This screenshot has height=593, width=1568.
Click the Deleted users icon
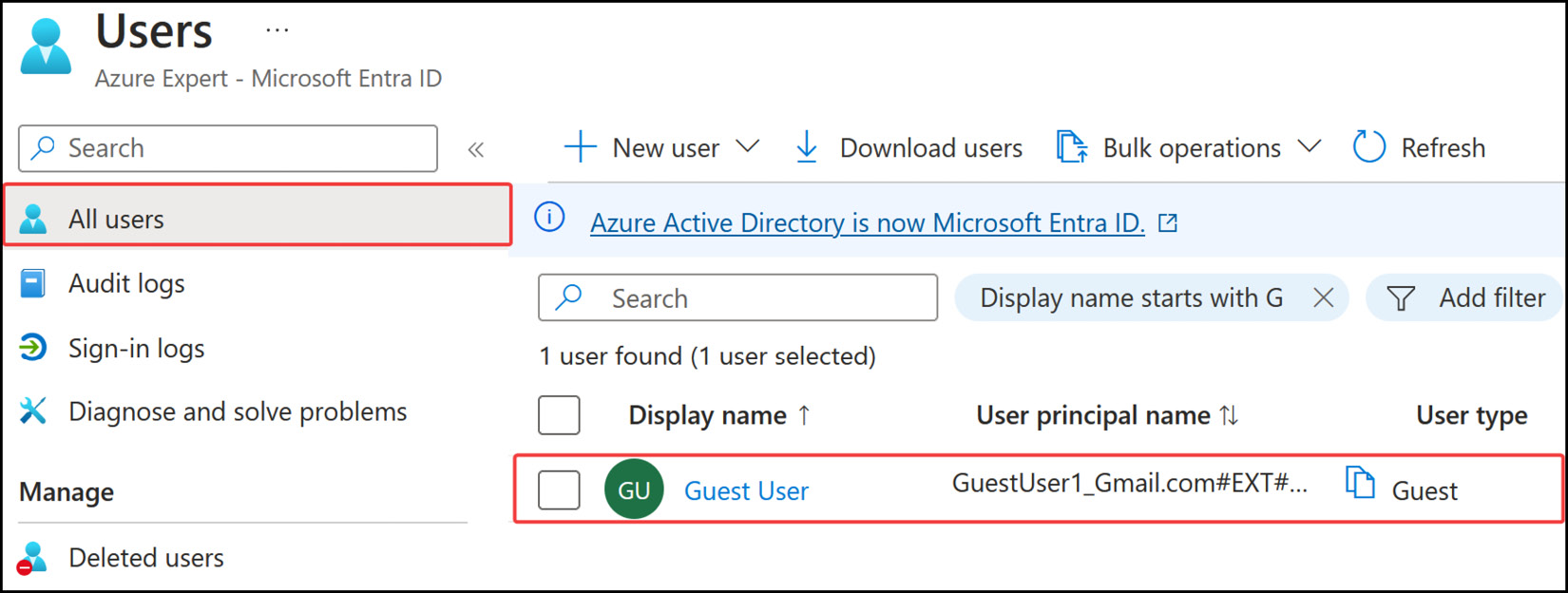click(31, 558)
